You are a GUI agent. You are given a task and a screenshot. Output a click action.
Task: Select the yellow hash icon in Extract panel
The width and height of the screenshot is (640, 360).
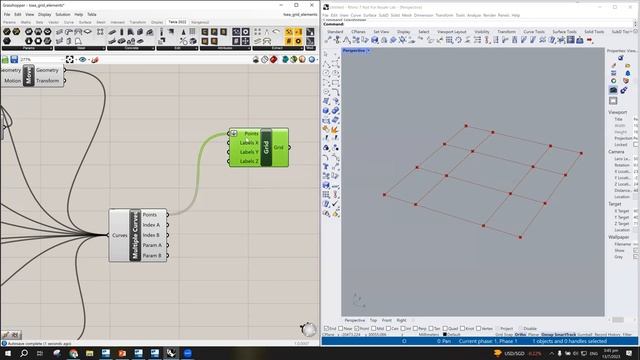click(x=289, y=41)
